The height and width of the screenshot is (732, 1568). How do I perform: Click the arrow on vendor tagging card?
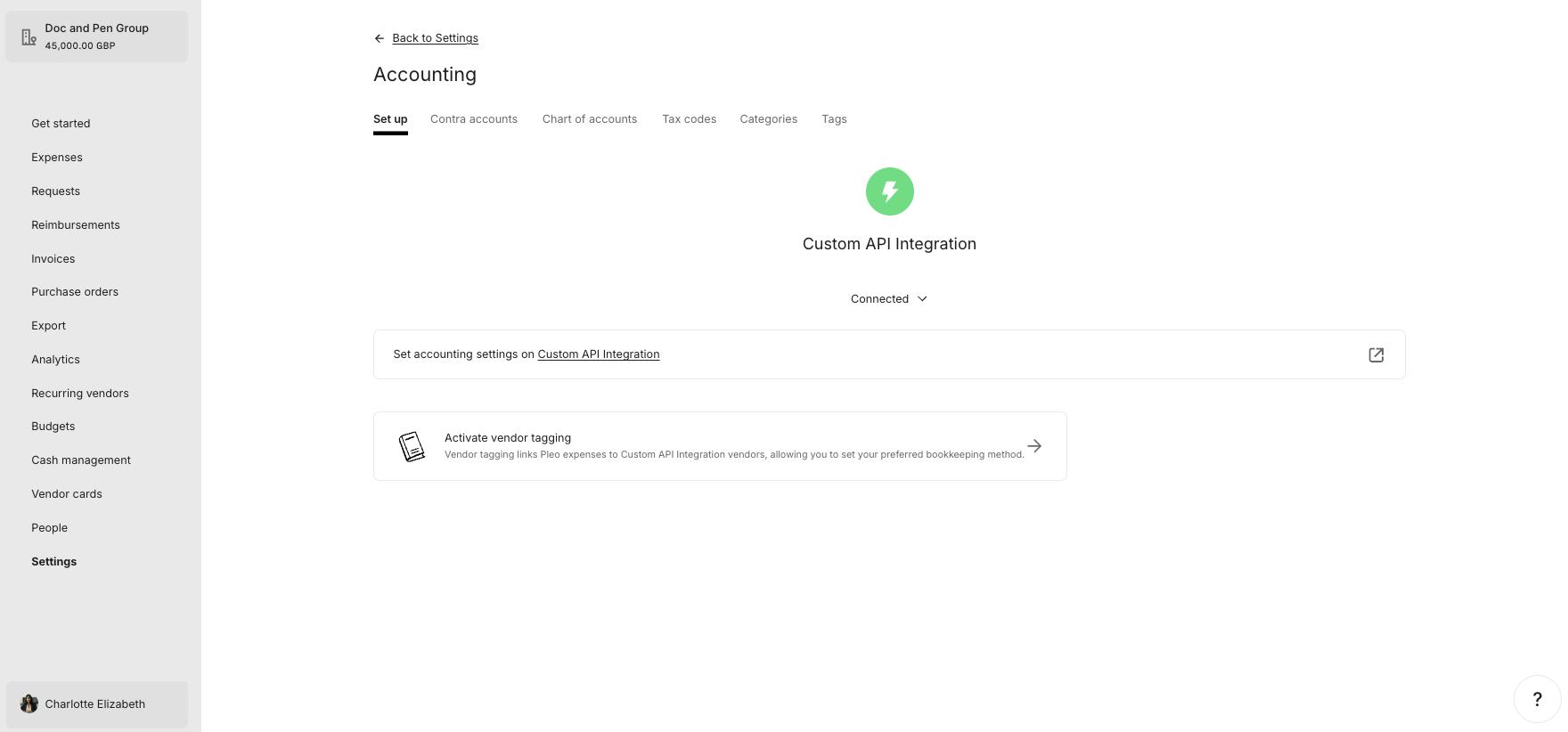click(x=1034, y=446)
